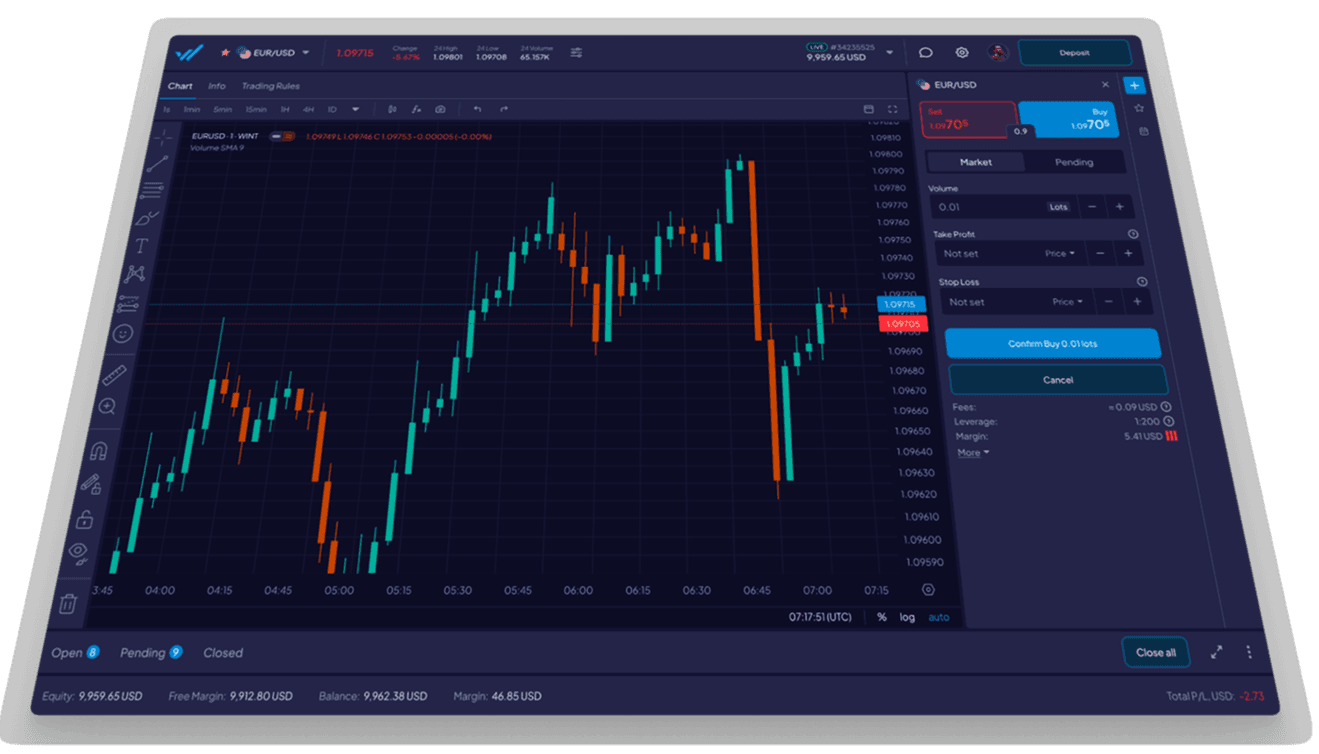Open favorites star in right sidebar
1319x754 pixels.
[x=1139, y=108]
